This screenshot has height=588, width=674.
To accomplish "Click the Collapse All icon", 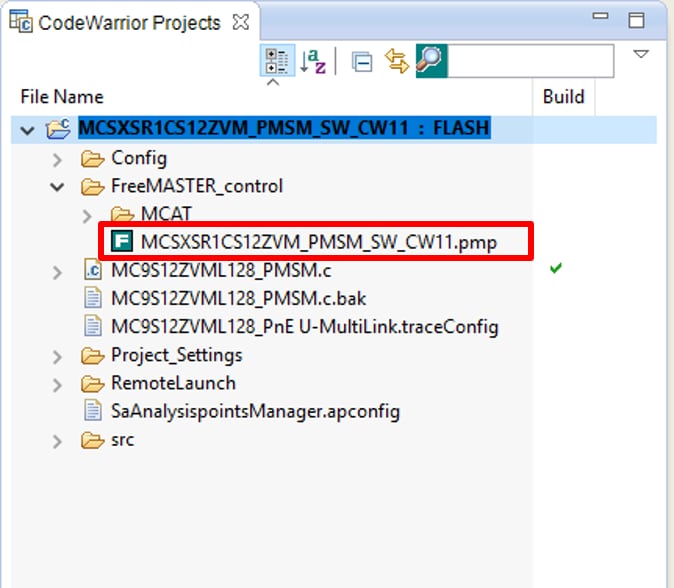I will (362, 62).
